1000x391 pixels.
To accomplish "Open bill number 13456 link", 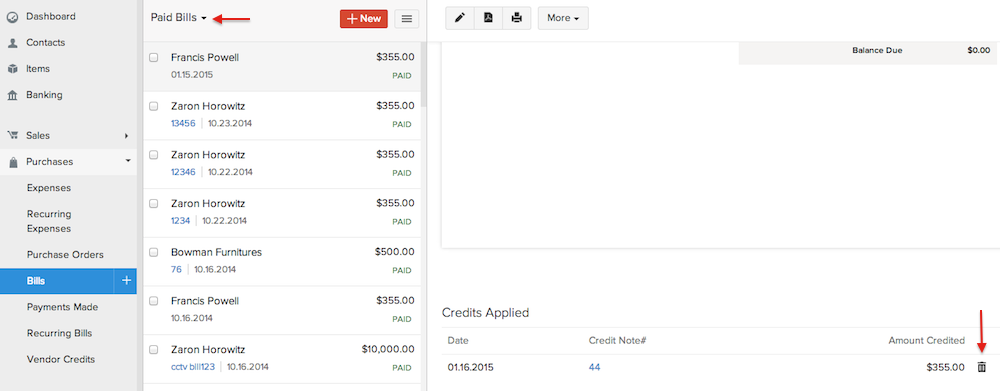I will coord(183,123).
